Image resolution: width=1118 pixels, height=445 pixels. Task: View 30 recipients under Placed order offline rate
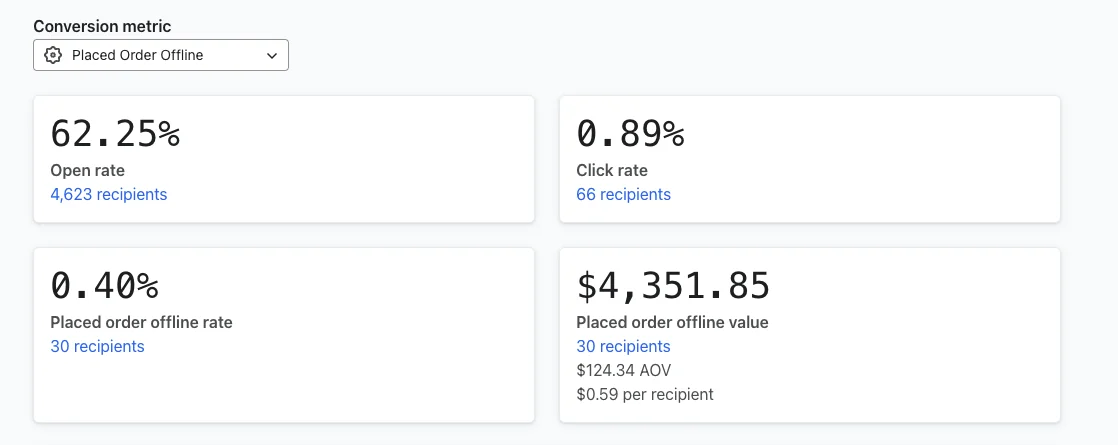pyautogui.click(x=97, y=346)
